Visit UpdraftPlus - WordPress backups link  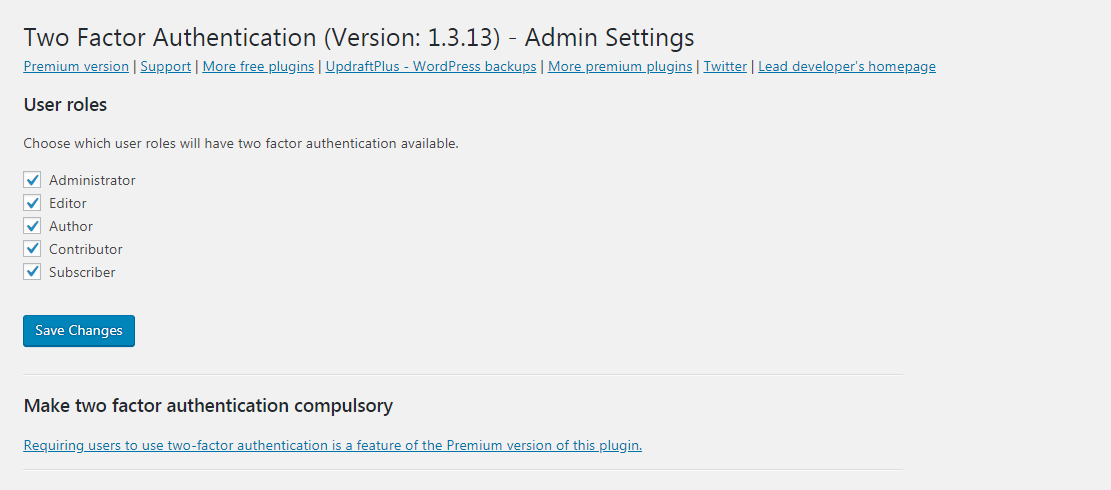431,67
